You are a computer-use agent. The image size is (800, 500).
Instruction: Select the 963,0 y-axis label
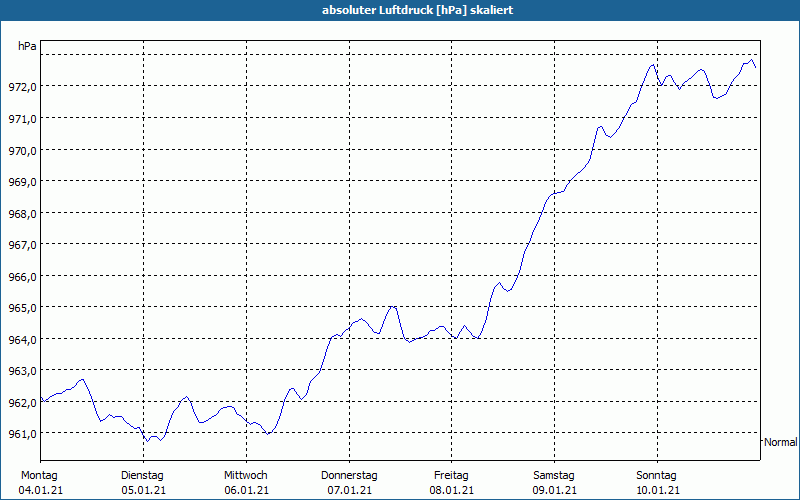pyautogui.click(x=22, y=371)
